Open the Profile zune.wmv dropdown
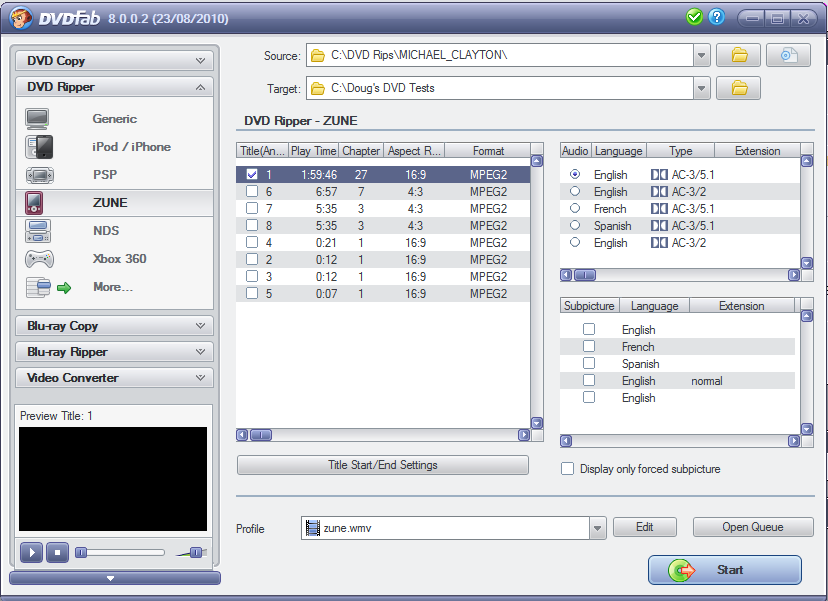This screenshot has height=601, width=828. coord(597,528)
